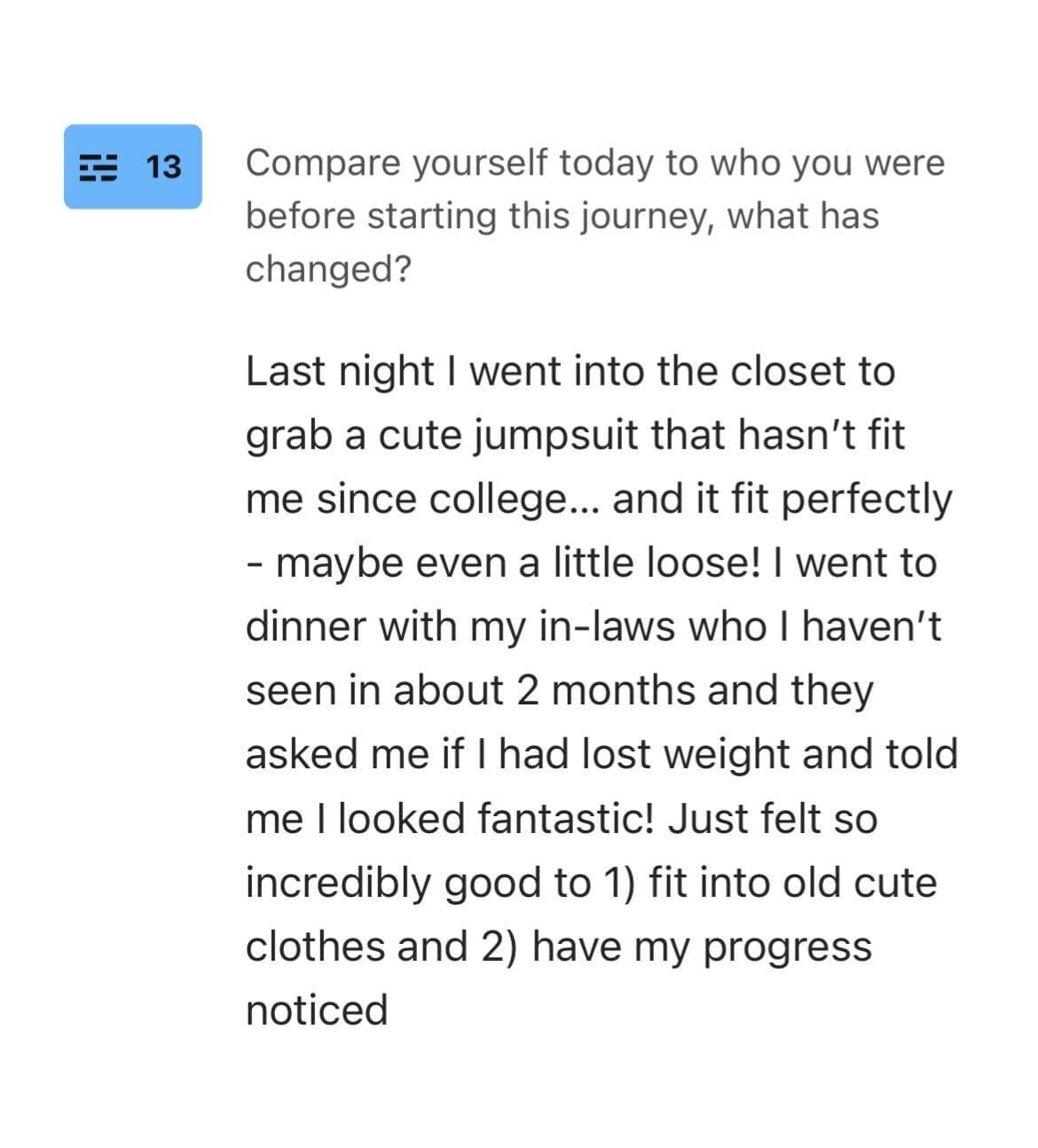Click the line 'incredibly good to 1) fit into old cute'
This screenshot has width=1038, height=1148.
click(x=592, y=883)
